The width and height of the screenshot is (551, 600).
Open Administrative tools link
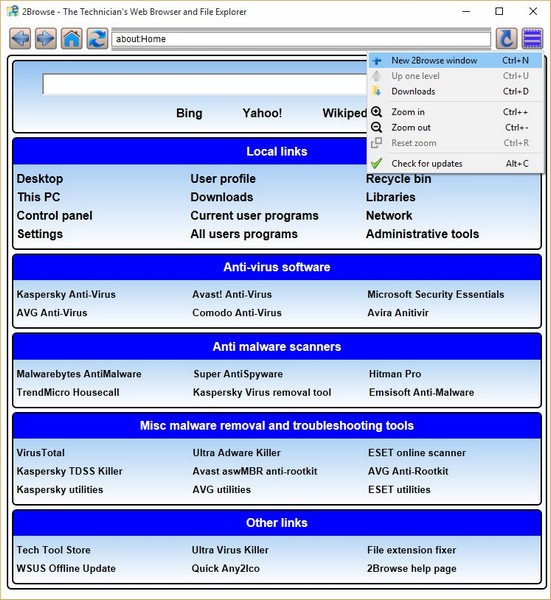coord(422,234)
